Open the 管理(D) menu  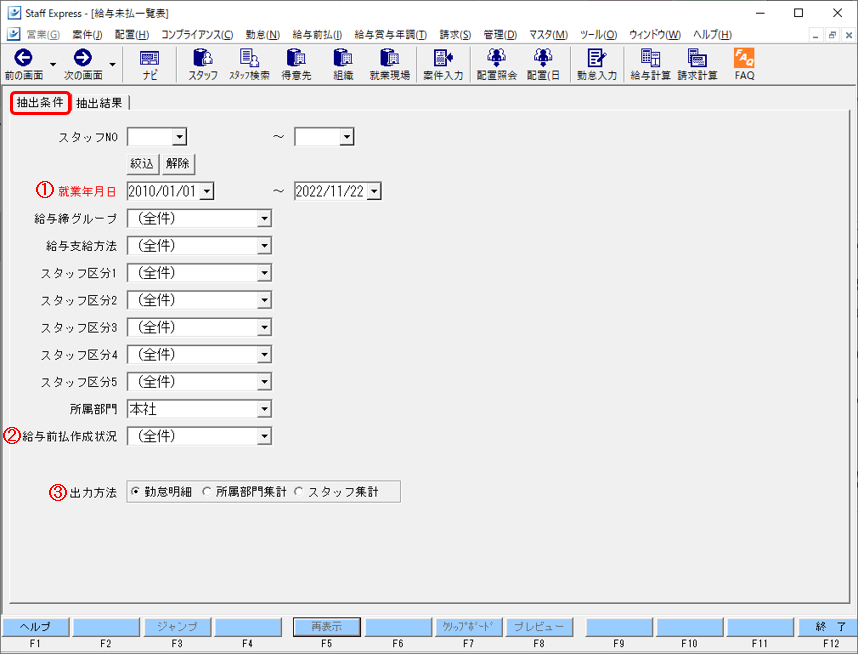click(500, 34)
